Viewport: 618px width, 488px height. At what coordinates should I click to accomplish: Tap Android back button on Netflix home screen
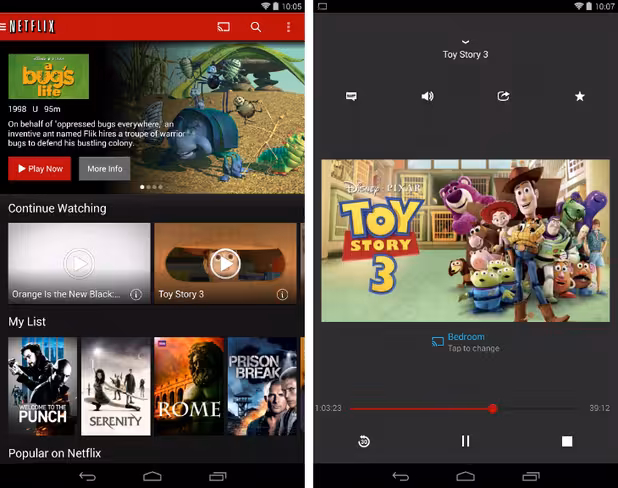click(87, 477)
